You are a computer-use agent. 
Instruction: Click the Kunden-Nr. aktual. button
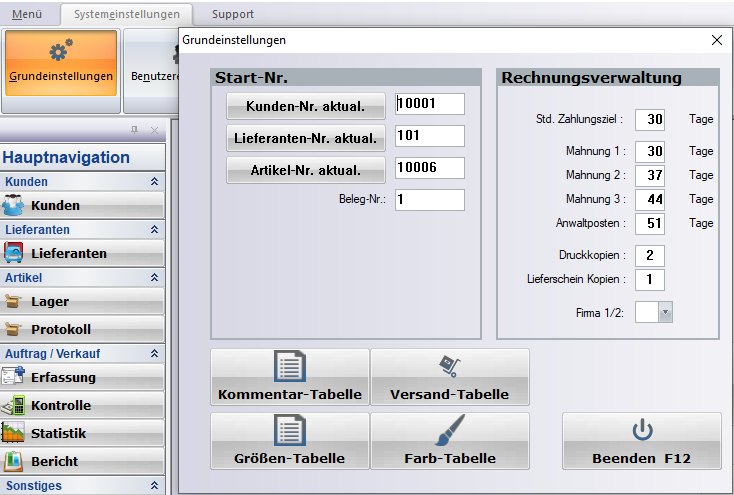pyautogui.click(x=305, y=106)
